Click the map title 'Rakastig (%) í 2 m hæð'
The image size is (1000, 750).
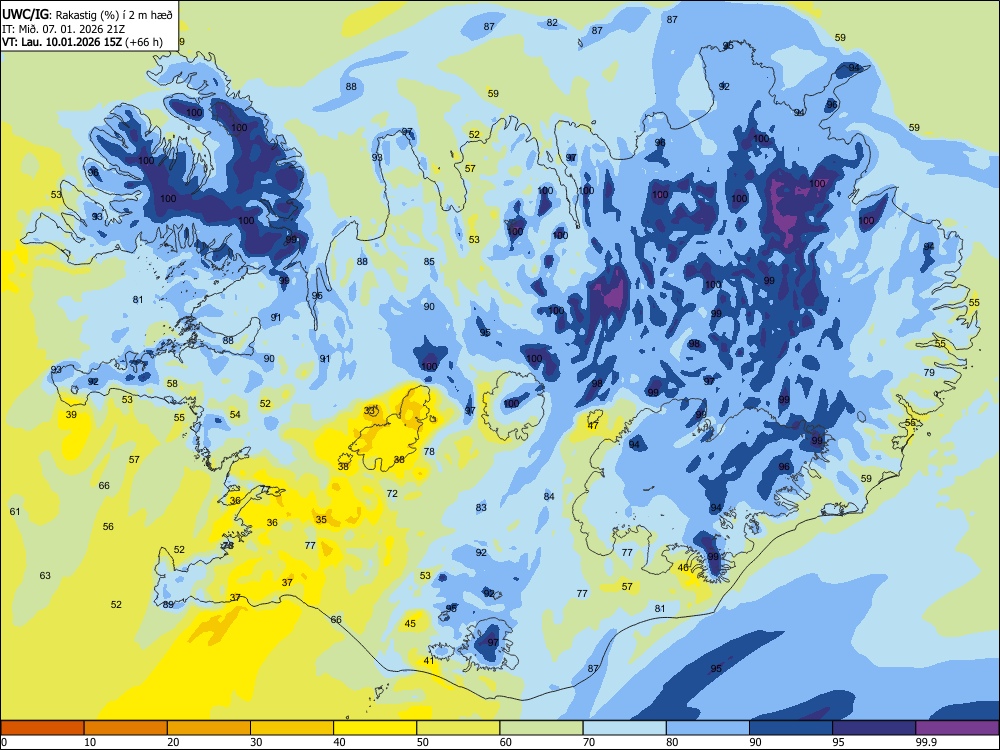coord(114,15)
